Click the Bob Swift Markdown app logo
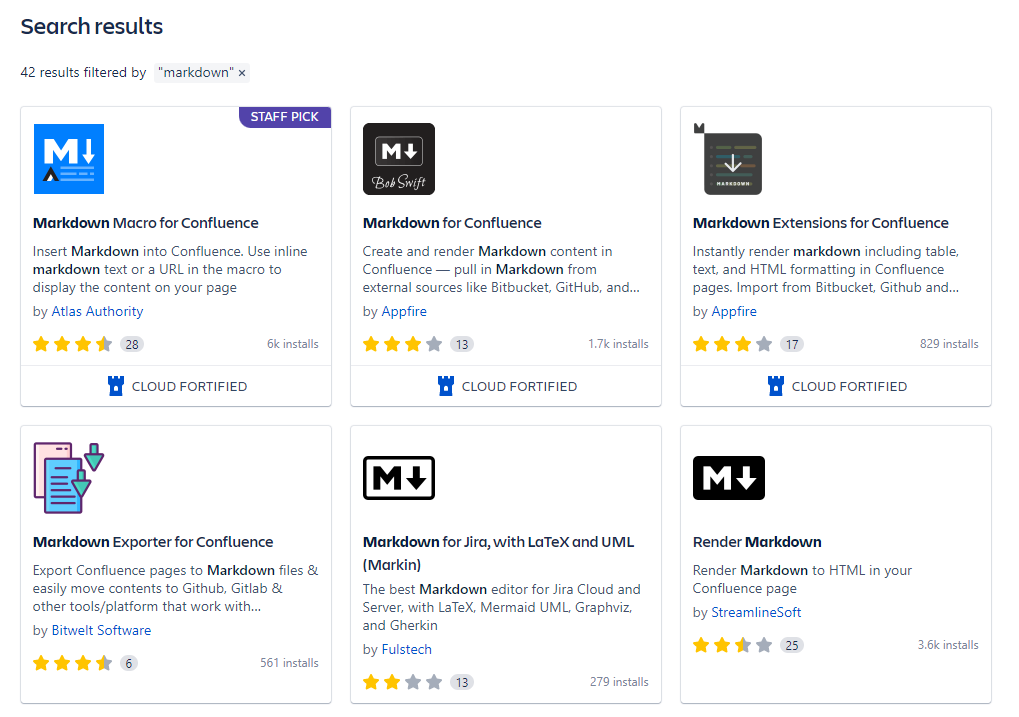This screenshot has height=717, width=1019. click(x=399, y=159)
